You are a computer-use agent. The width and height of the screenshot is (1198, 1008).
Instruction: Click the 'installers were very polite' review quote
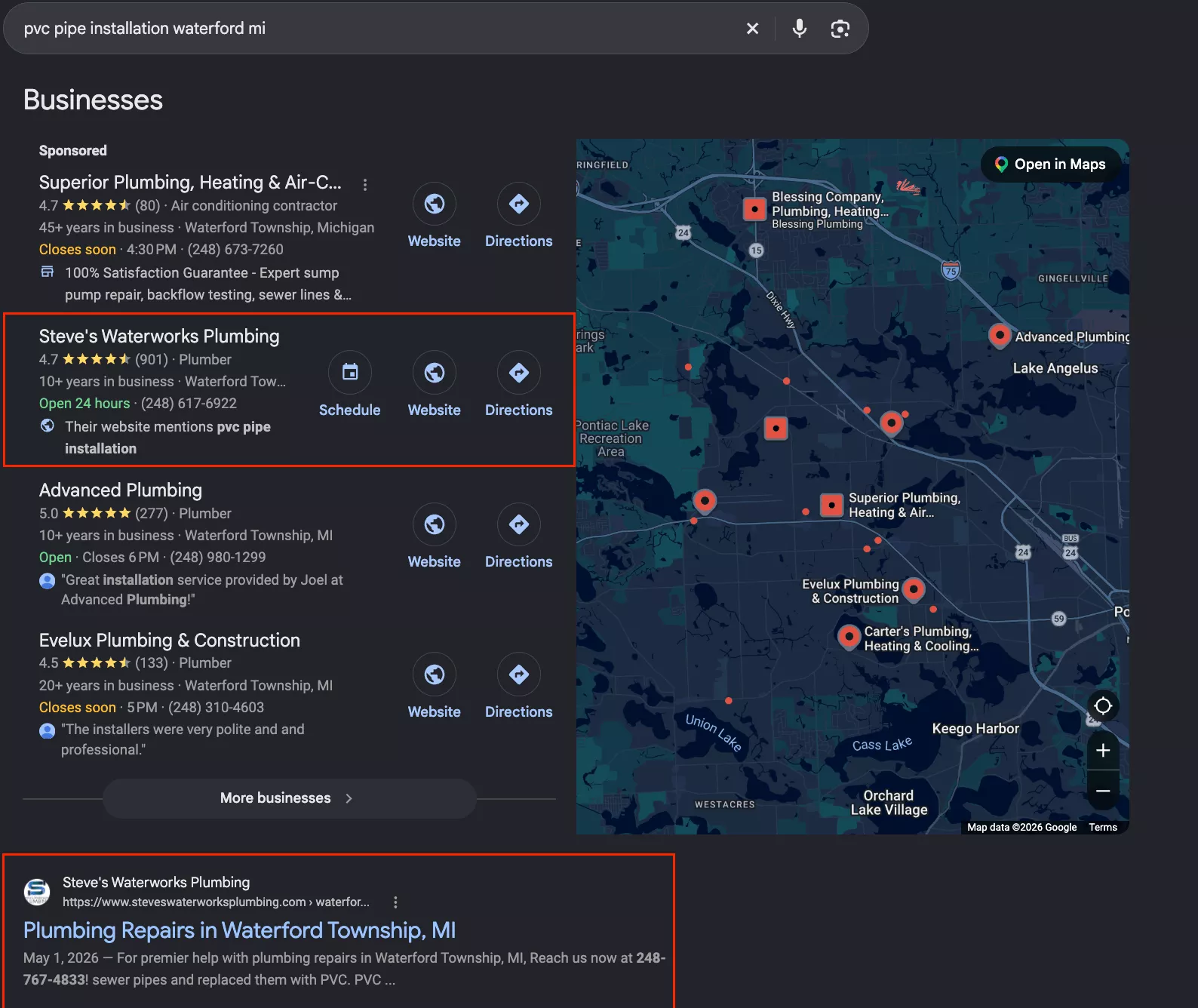(183, 739)
